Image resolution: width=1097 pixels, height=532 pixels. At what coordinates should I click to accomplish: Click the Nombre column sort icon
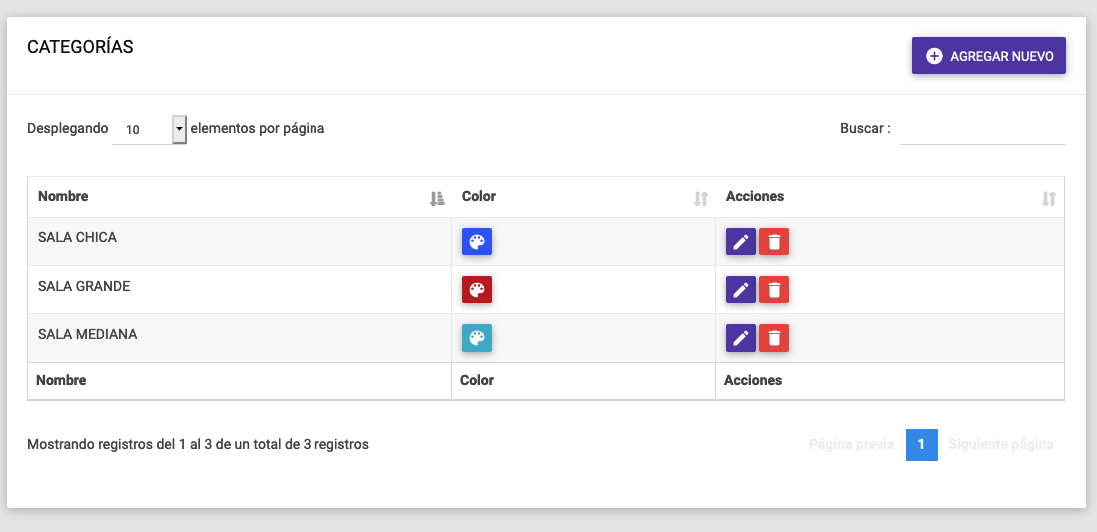(436, 199)
